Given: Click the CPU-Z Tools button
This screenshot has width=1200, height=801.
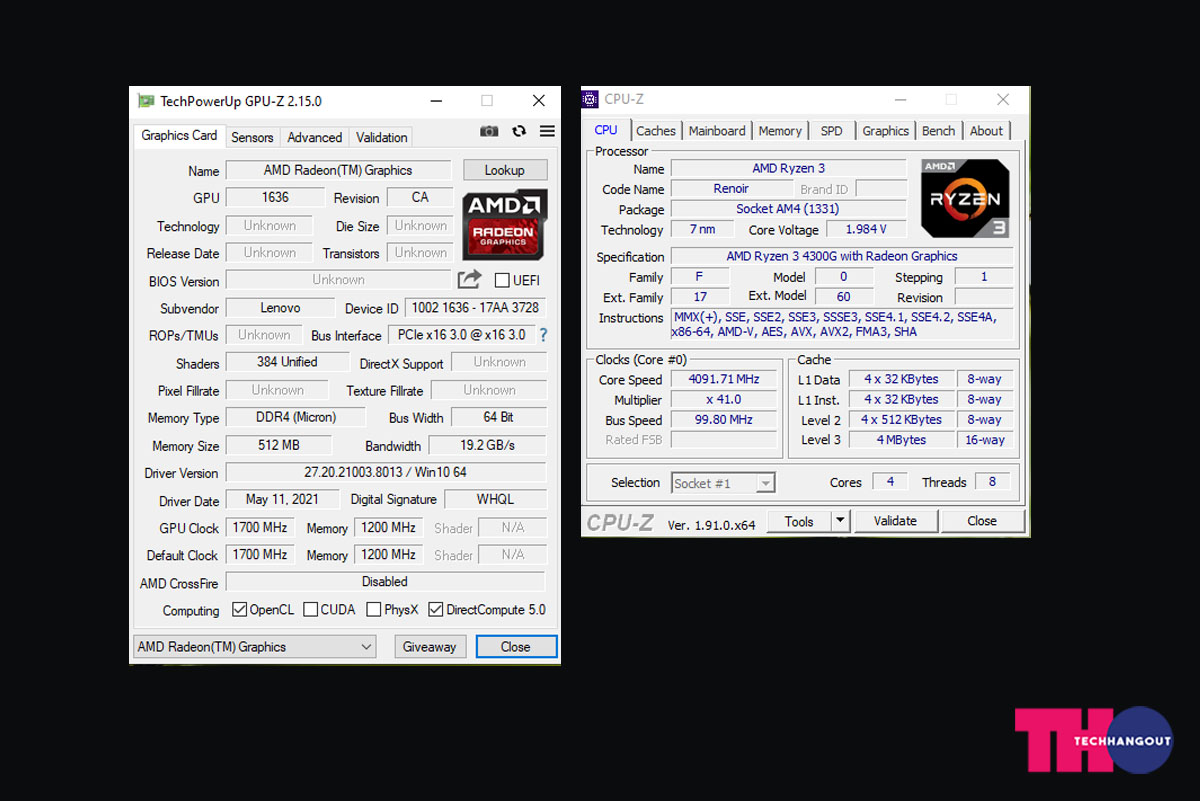Looking at the screenshot, I should (799, 521).
